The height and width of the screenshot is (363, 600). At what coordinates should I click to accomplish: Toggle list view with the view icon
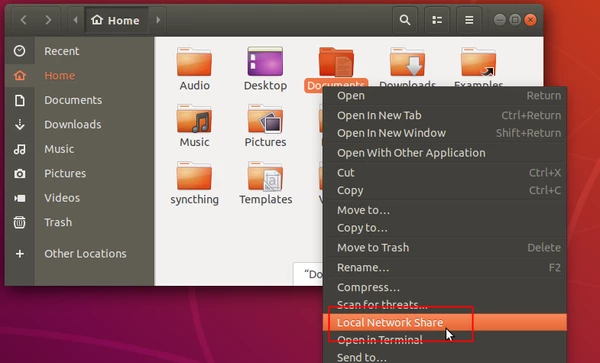click(x=437, y=20)
